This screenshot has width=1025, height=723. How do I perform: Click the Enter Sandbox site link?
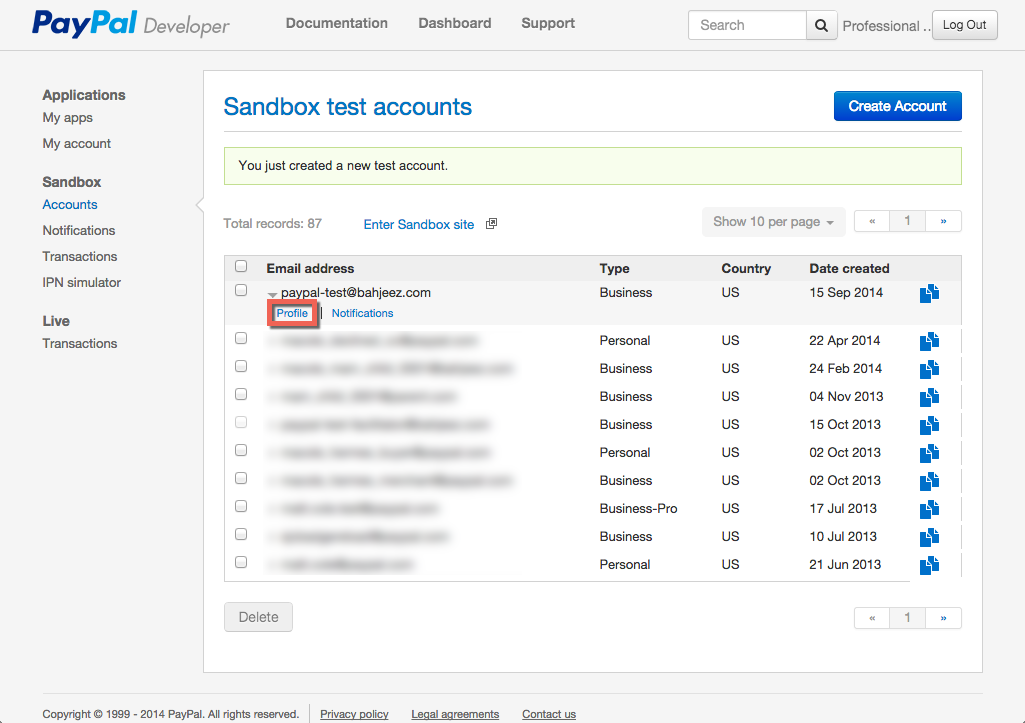[418, 224]
